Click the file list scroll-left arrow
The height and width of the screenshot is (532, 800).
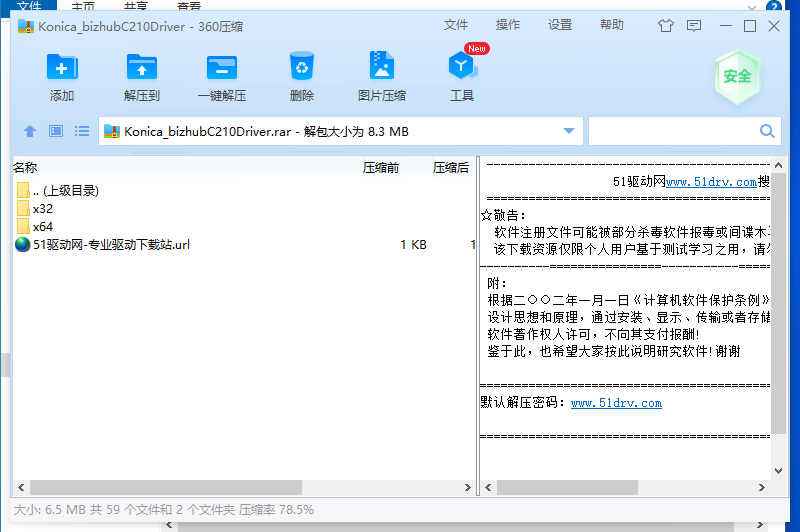point(21,488)
